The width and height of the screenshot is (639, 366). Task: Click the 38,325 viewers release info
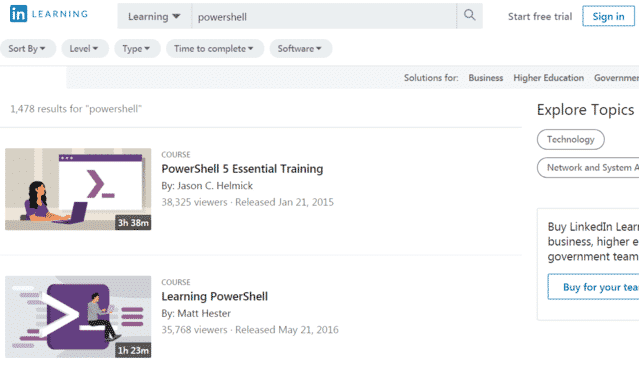[247, 202]
